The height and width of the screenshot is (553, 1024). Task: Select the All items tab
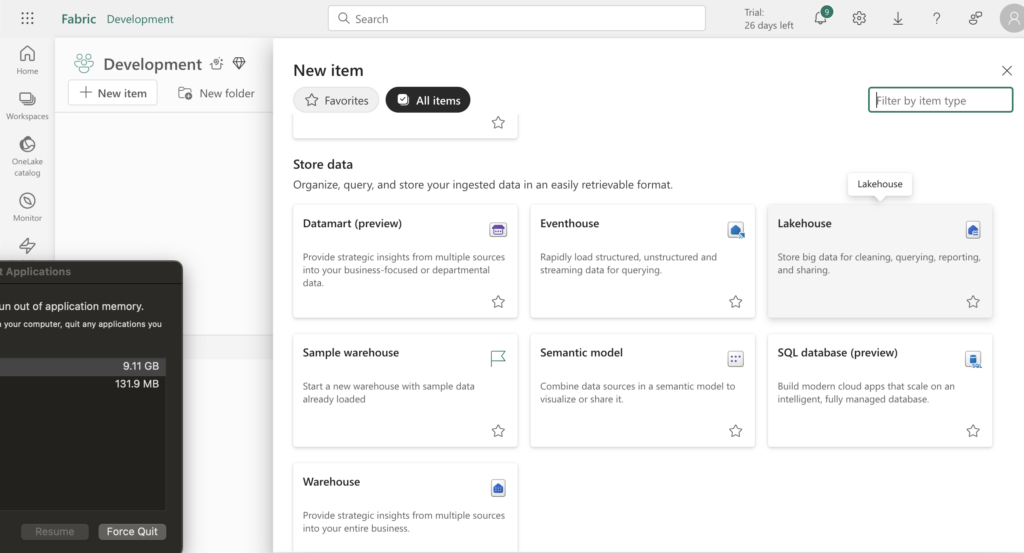pos(428,100)
